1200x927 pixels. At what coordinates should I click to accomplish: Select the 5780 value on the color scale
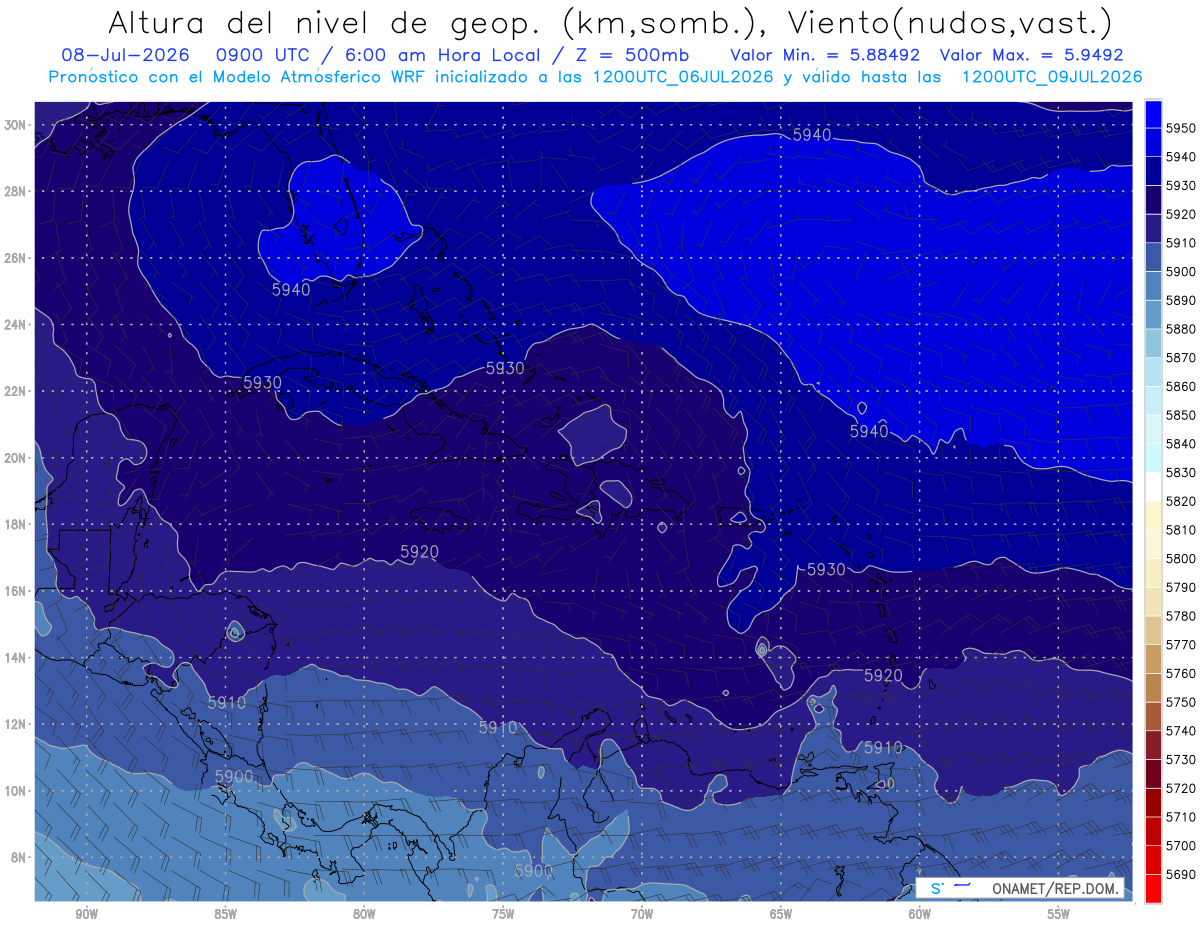pos(1181,616)
